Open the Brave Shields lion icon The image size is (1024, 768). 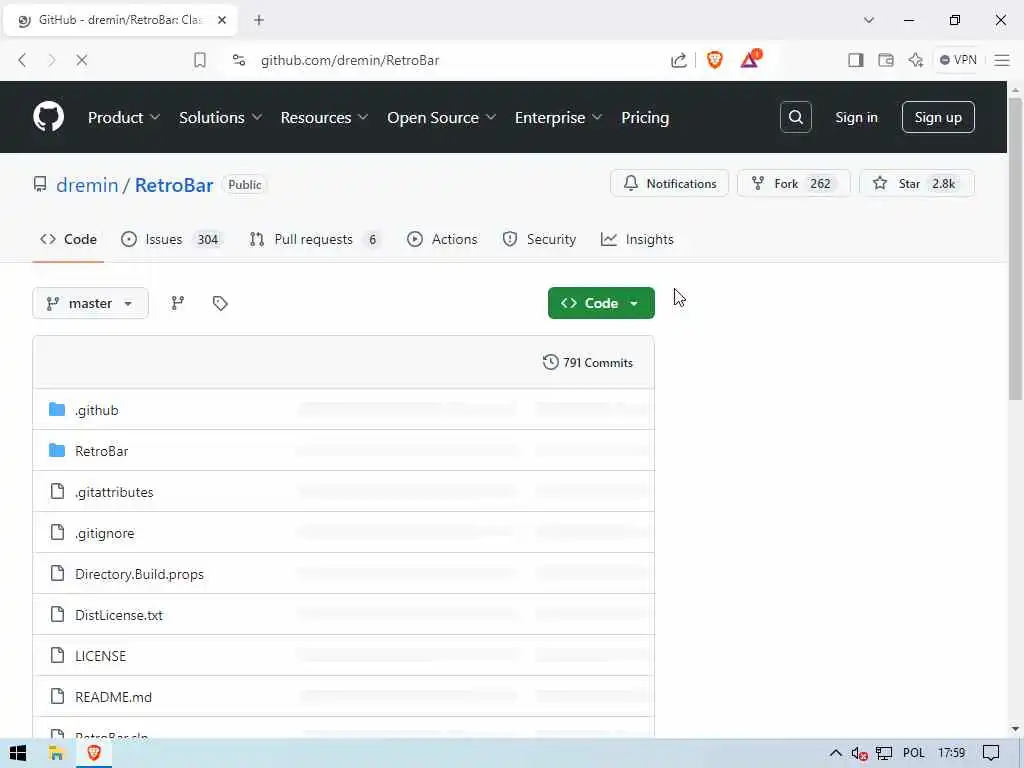(714, 60)
